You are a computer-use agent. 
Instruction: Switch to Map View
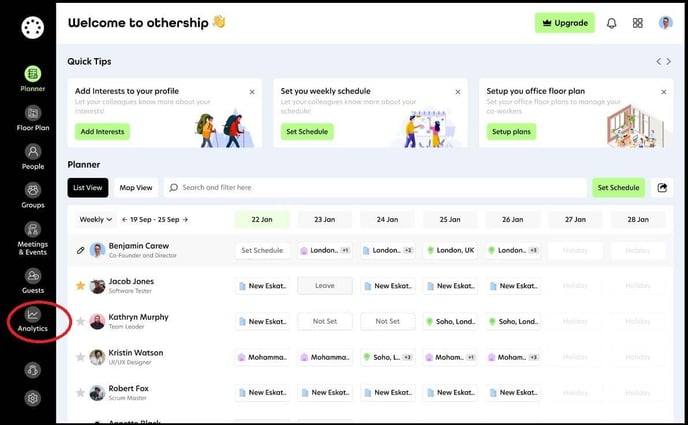[x=136, y=188]
